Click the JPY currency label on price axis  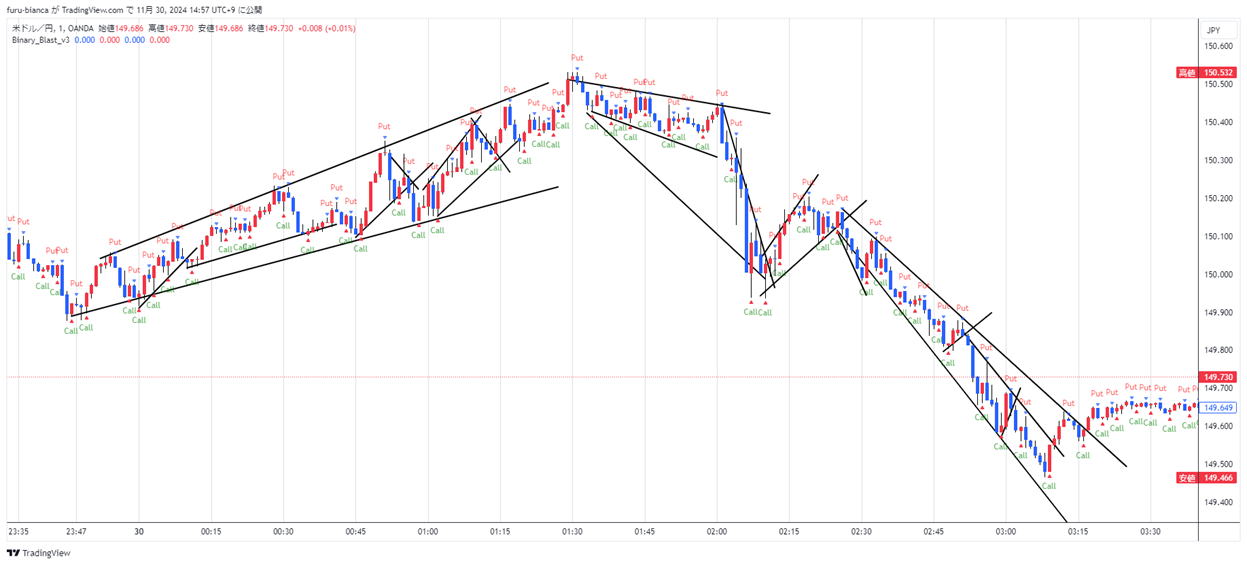tap(1213, 31)
